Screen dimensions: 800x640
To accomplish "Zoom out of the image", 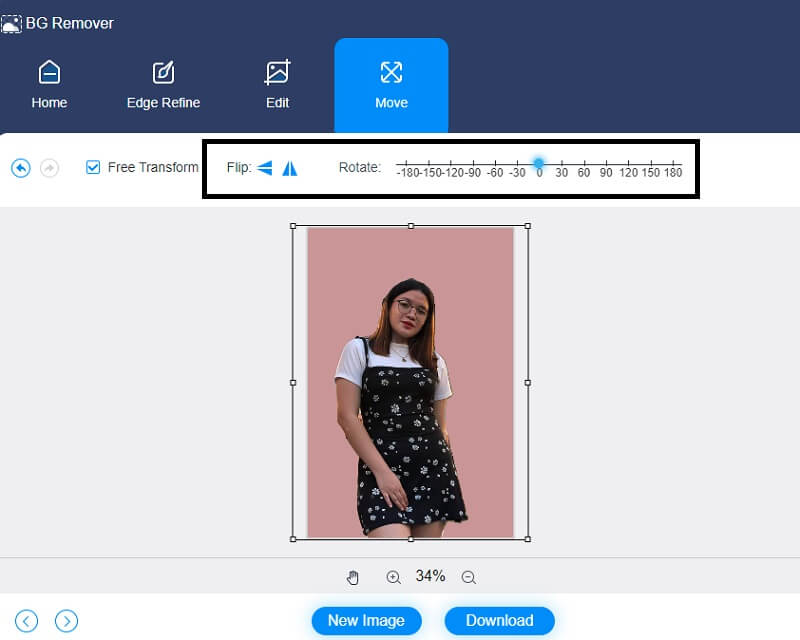I will [469, 576].
